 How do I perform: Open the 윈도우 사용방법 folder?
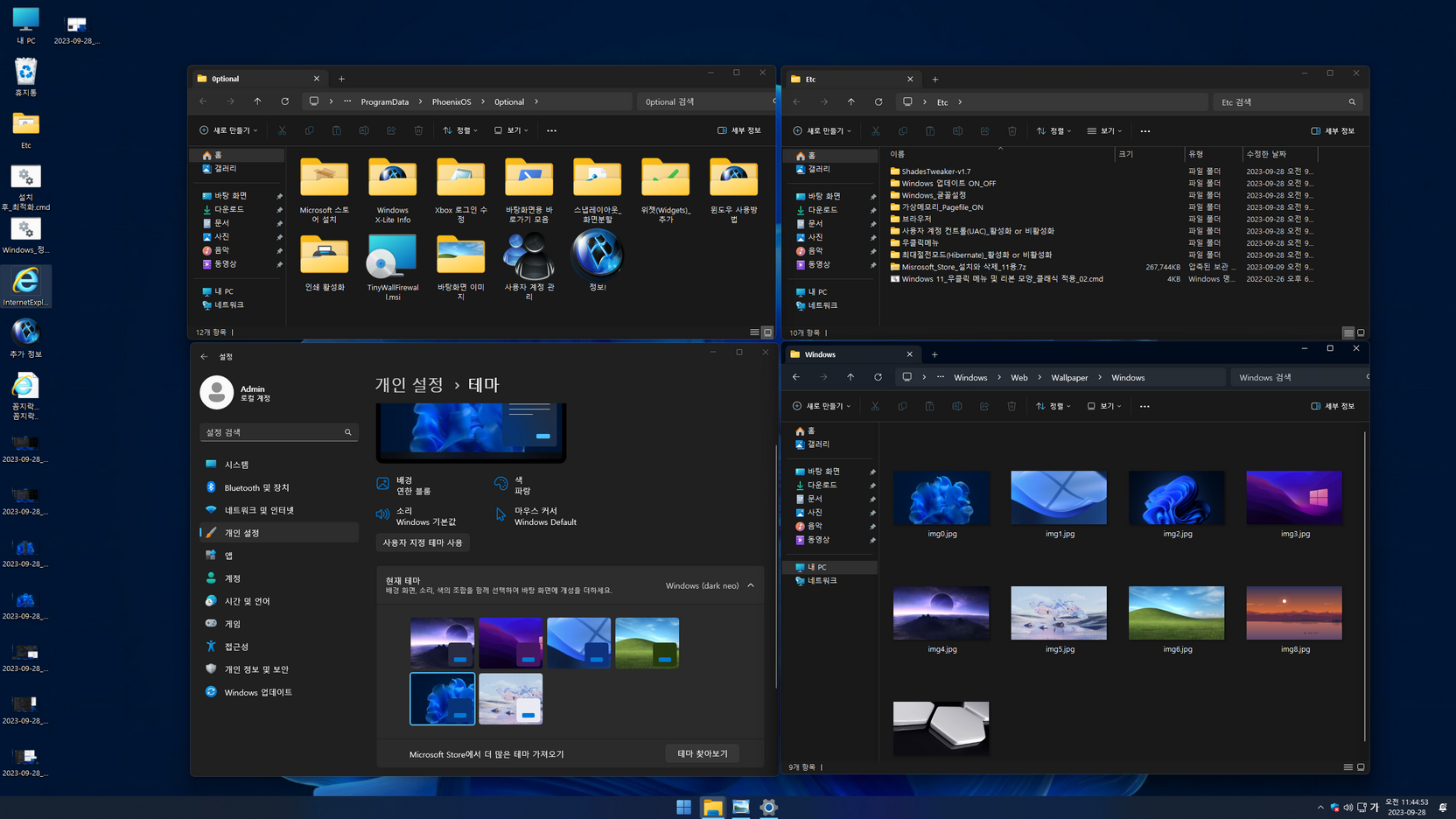click(733, 190)
